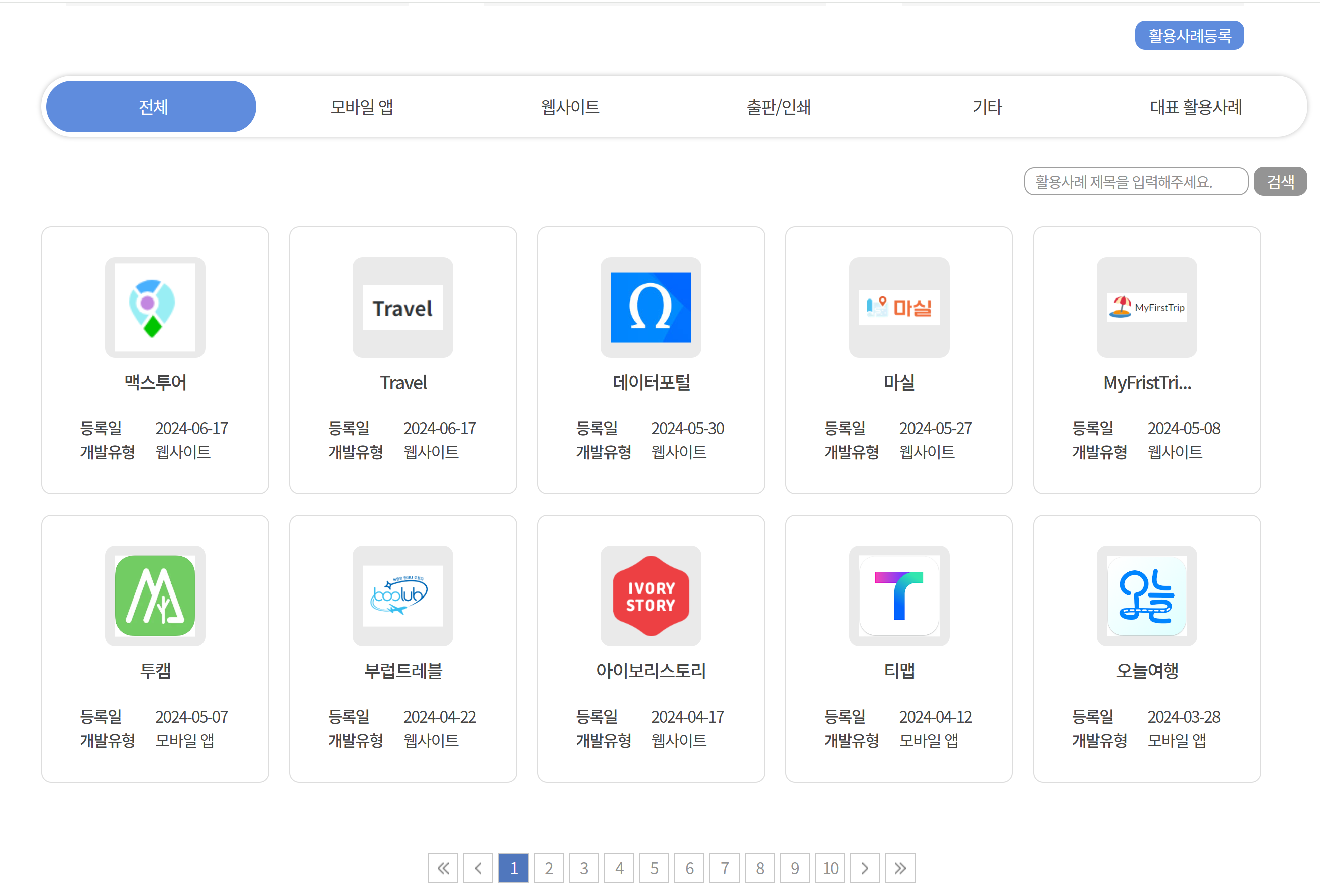The image size is (1320, 896).
Task: Click the 오늘여행 app icon
Action: point(1146,595)
